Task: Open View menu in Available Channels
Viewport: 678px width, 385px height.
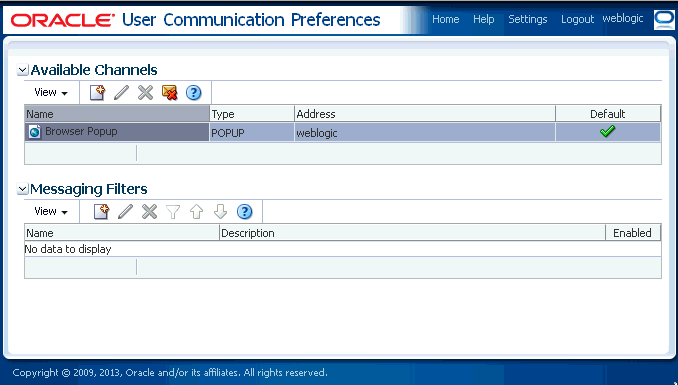Action: click(x=51, y=92)
